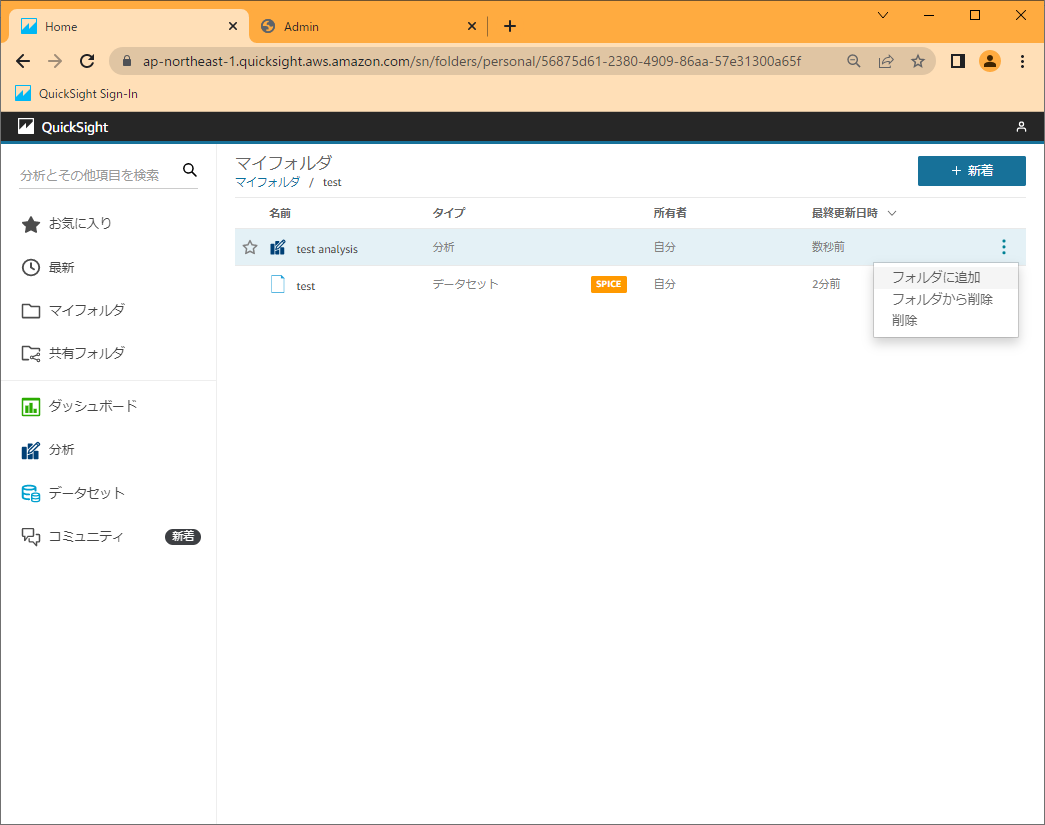Open マイフォルダ in sidebar

point(73,311)
